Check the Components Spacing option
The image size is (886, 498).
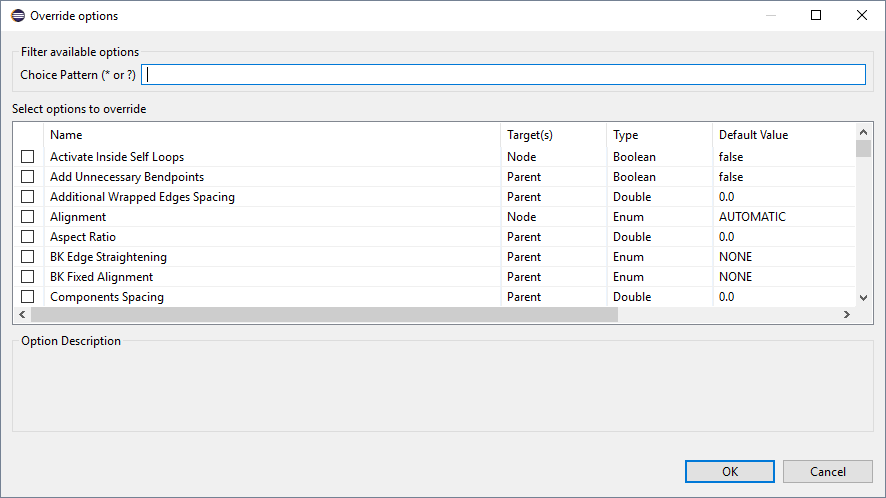[x=28, y=297]
